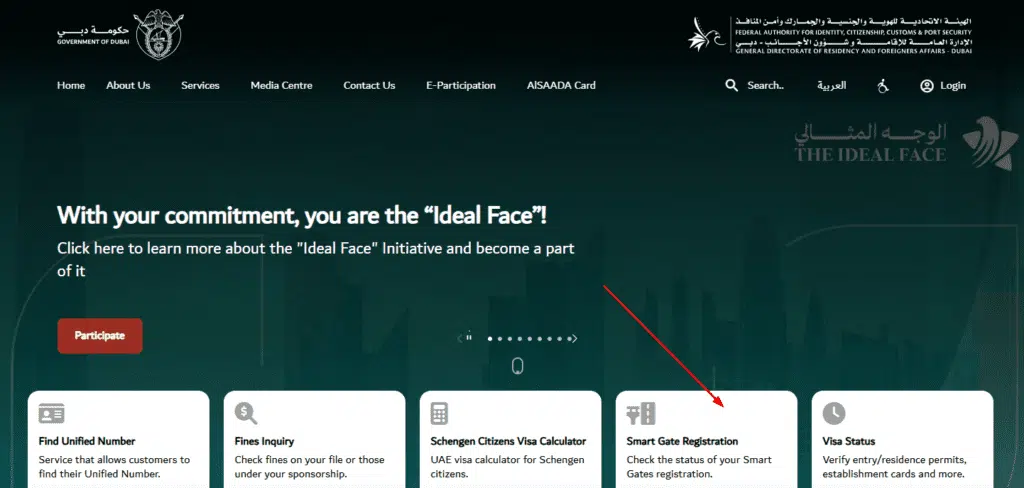1024x488 pixels.
Task: Open the Fines Inquiry title
Action: 264,441
